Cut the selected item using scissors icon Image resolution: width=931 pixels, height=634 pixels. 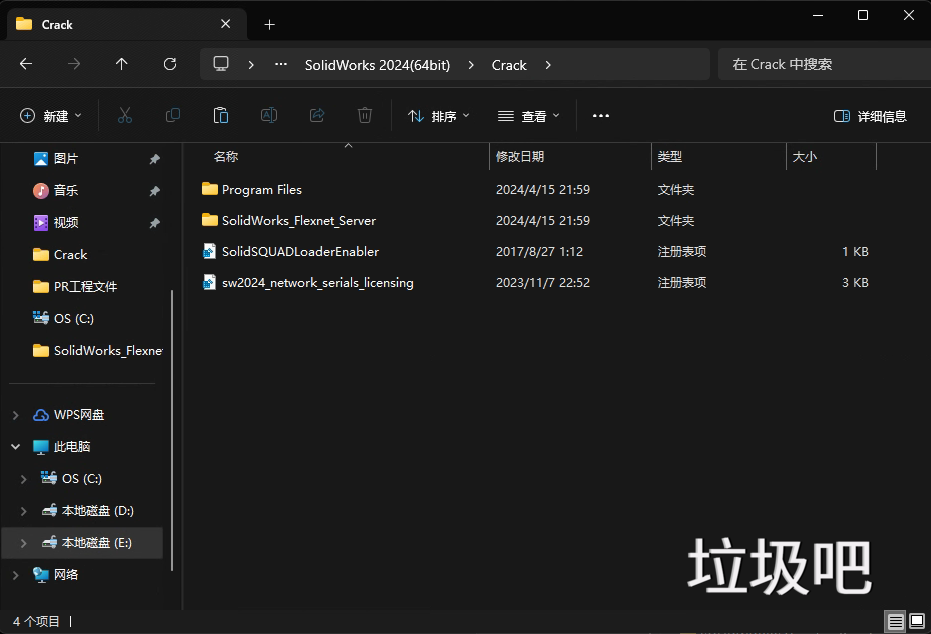point(124,115)
